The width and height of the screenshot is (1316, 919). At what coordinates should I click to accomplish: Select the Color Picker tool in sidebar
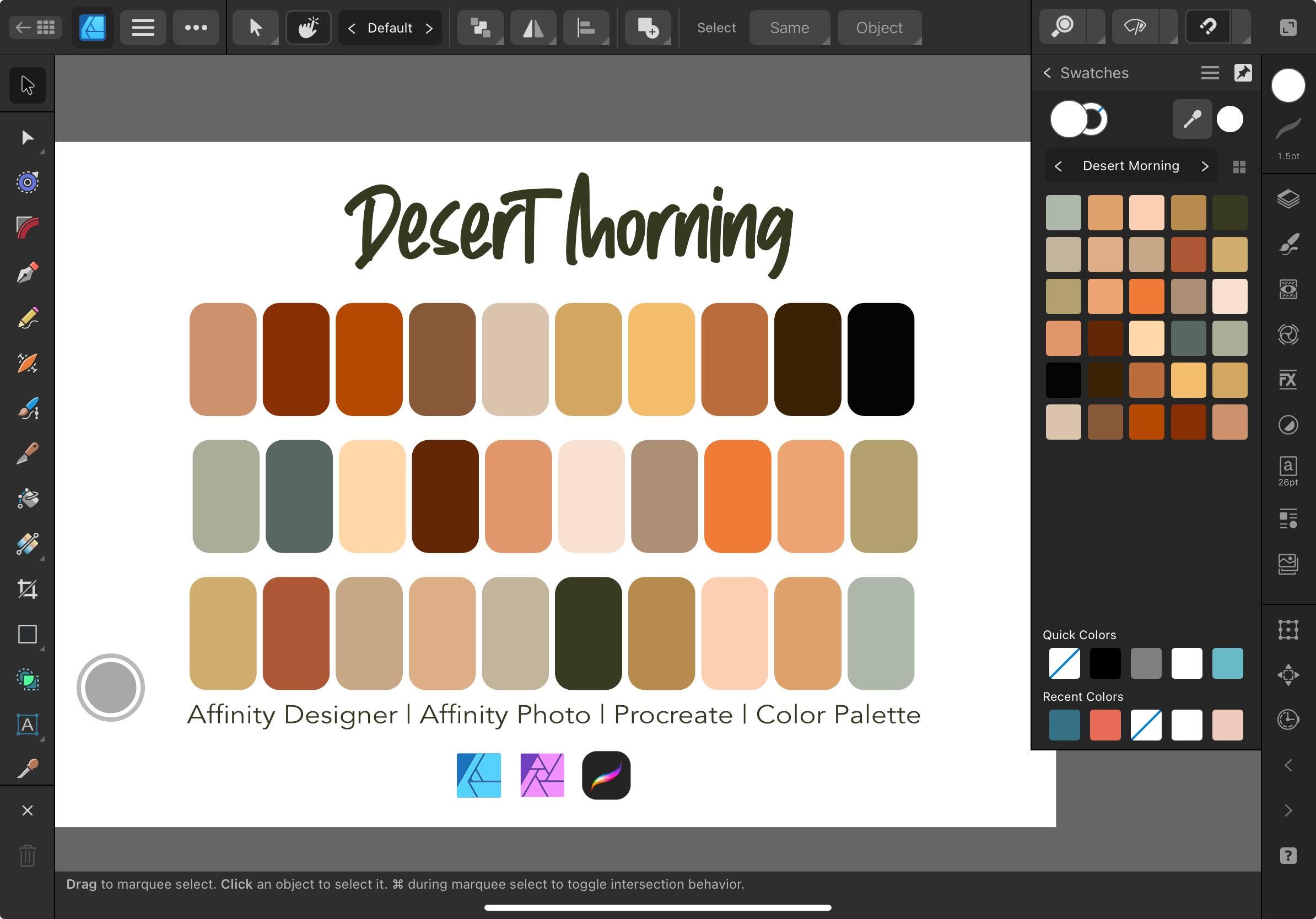(27, 769)
